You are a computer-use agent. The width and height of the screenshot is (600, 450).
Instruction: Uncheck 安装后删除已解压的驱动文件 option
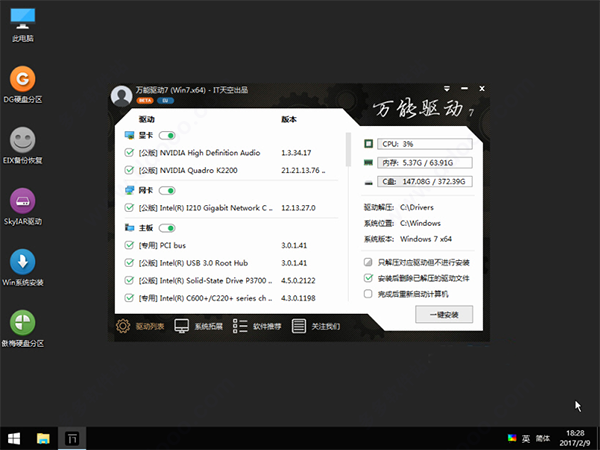(369, 278)
